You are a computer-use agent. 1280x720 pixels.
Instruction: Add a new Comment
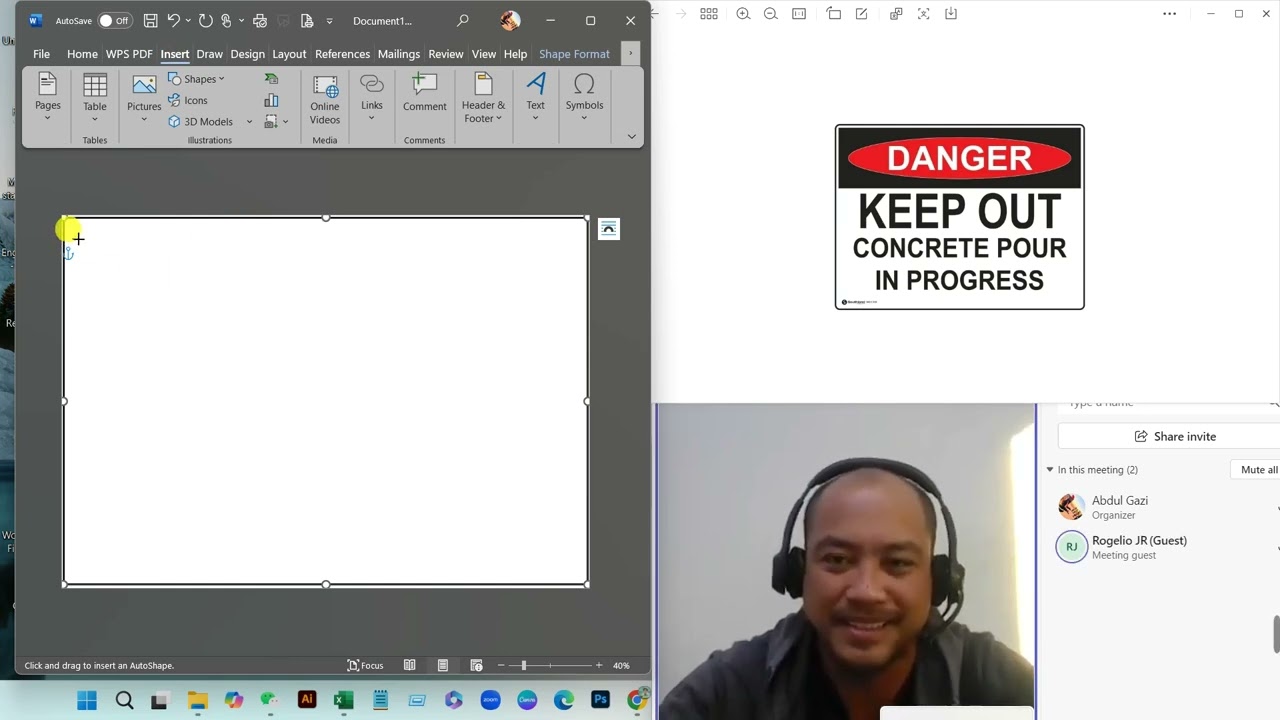pyautogui.click(x=425, y=93)
